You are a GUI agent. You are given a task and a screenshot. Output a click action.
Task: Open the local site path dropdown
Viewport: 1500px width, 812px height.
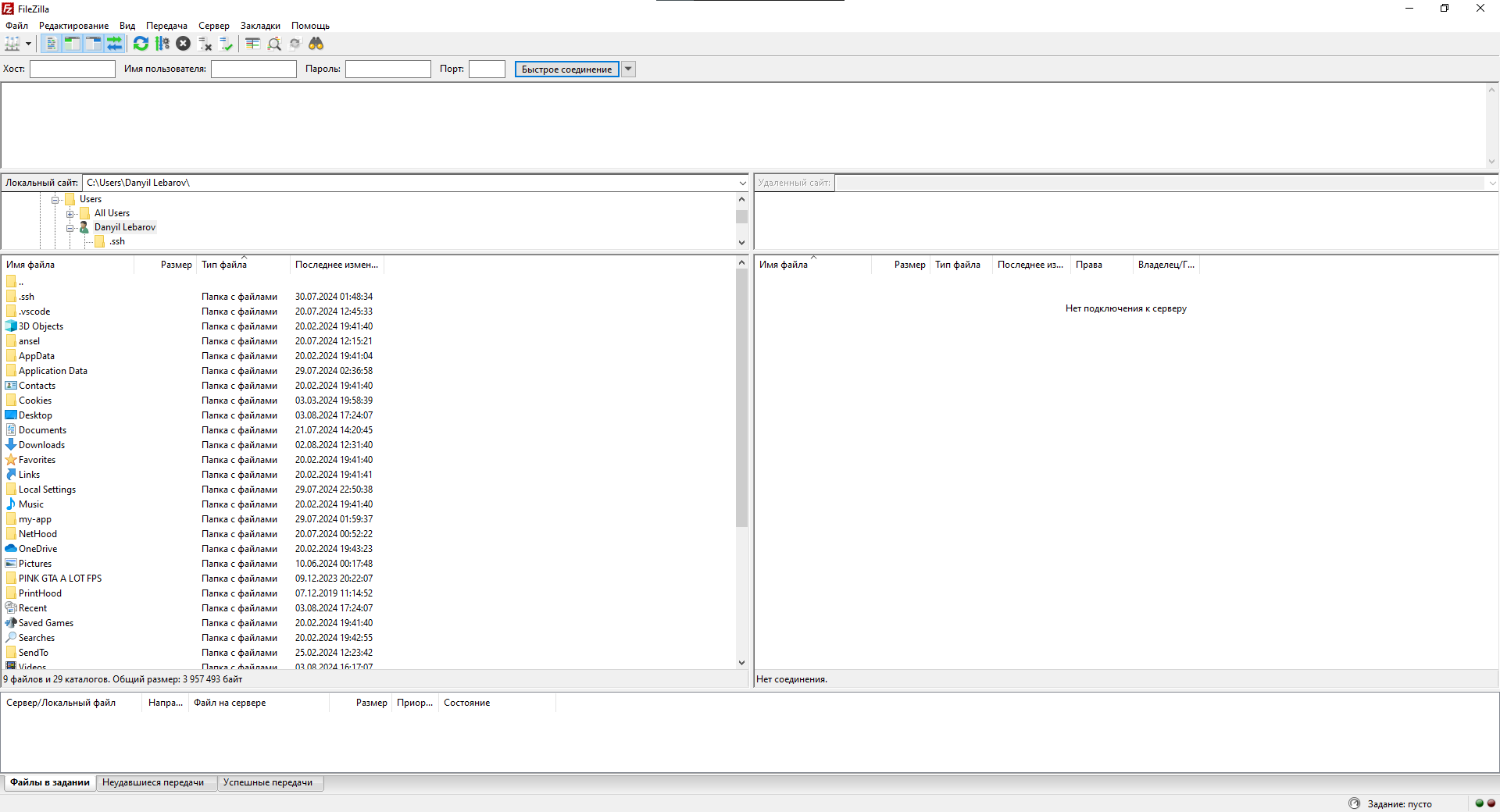coord(742,183)
